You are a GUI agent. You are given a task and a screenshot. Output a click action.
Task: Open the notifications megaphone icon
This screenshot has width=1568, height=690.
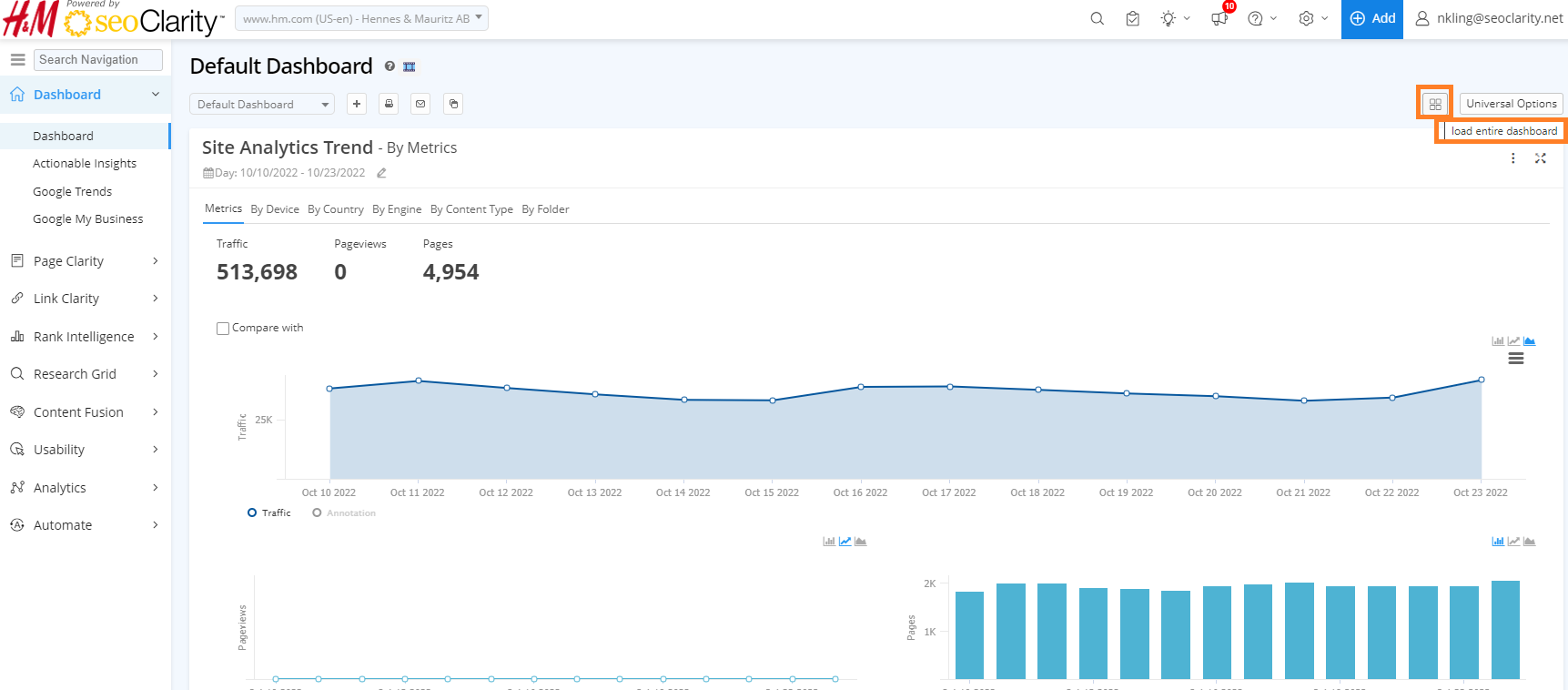(1219, 18)
